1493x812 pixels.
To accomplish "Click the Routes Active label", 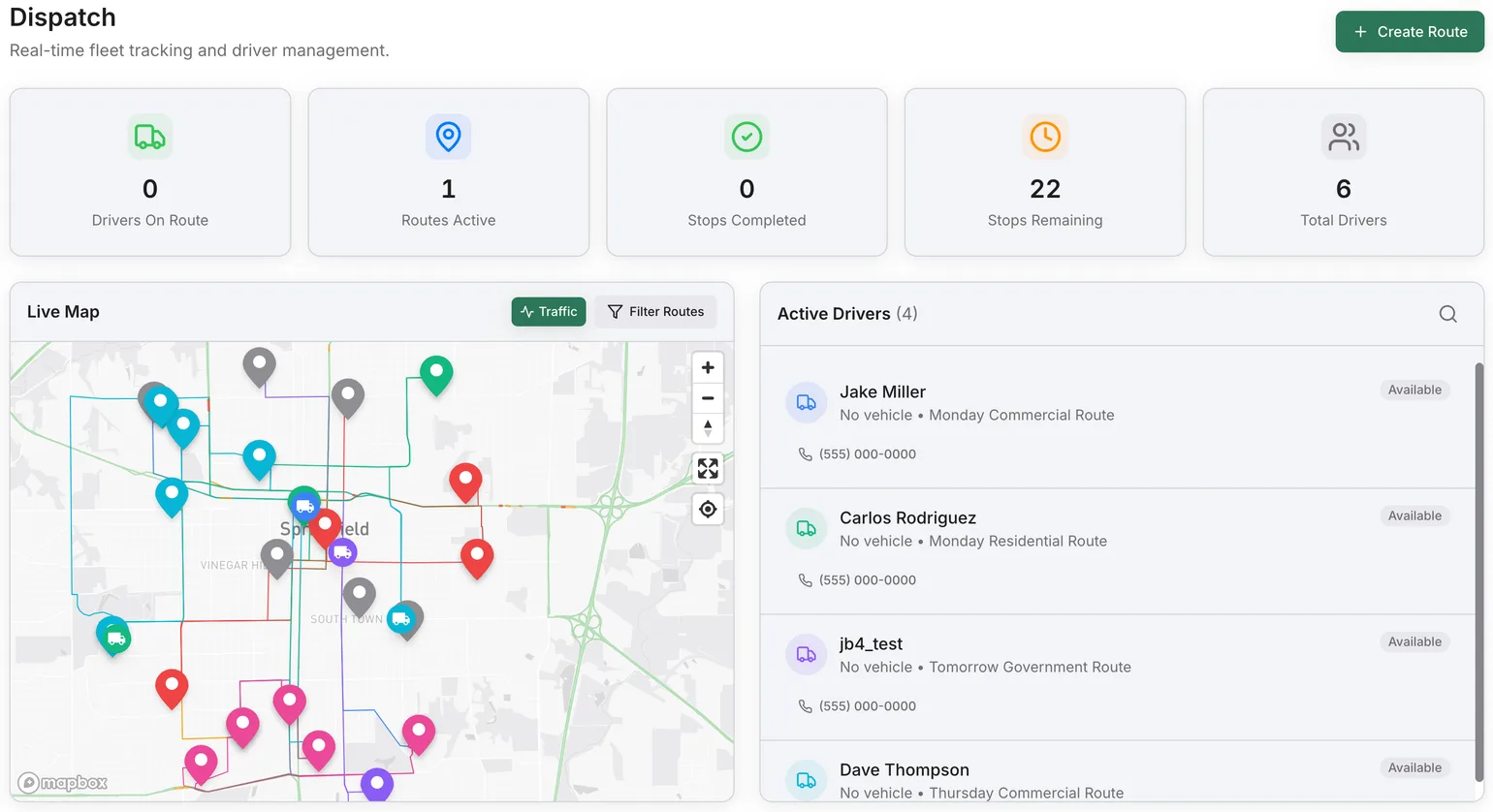I will click(x=448, y=221).
